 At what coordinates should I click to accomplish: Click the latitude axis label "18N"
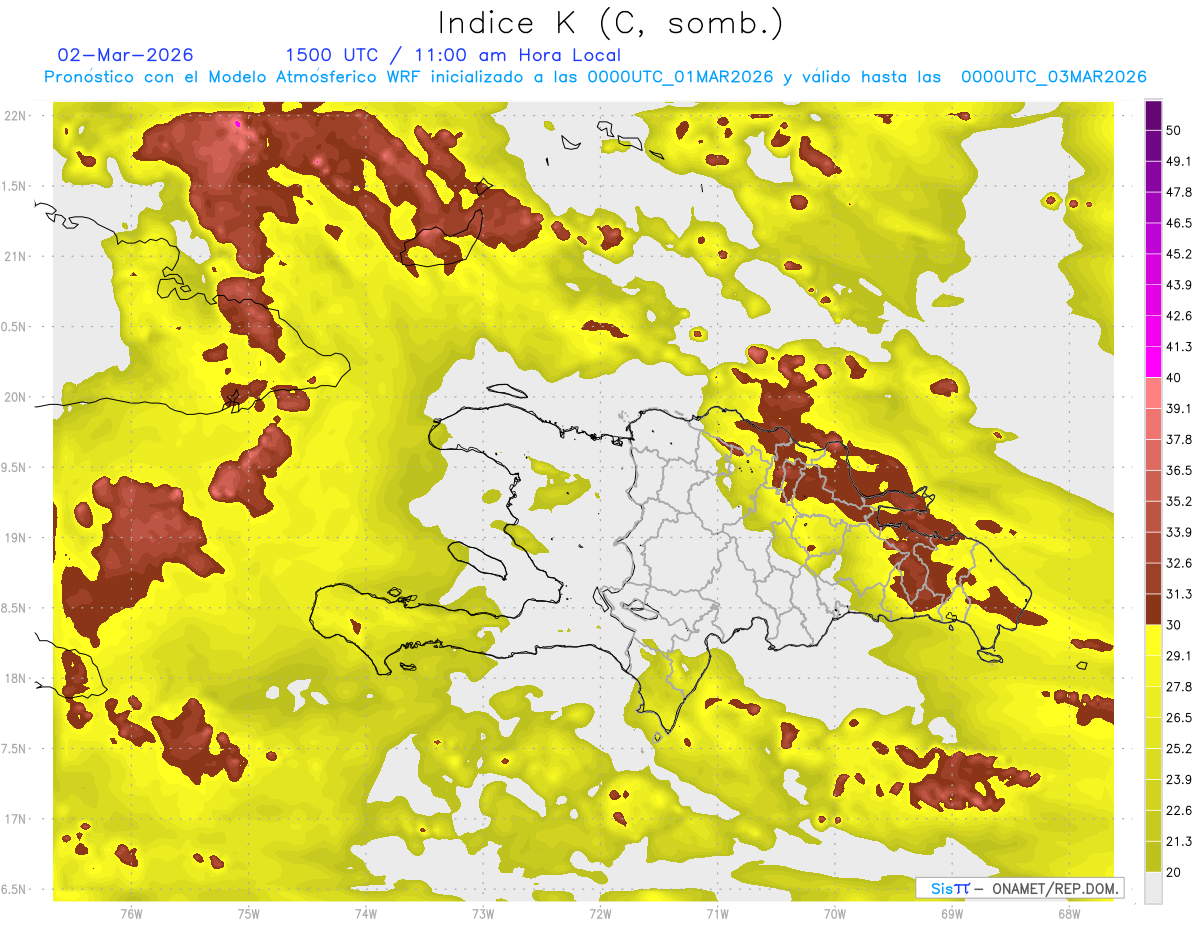click(x=15, y=678)
